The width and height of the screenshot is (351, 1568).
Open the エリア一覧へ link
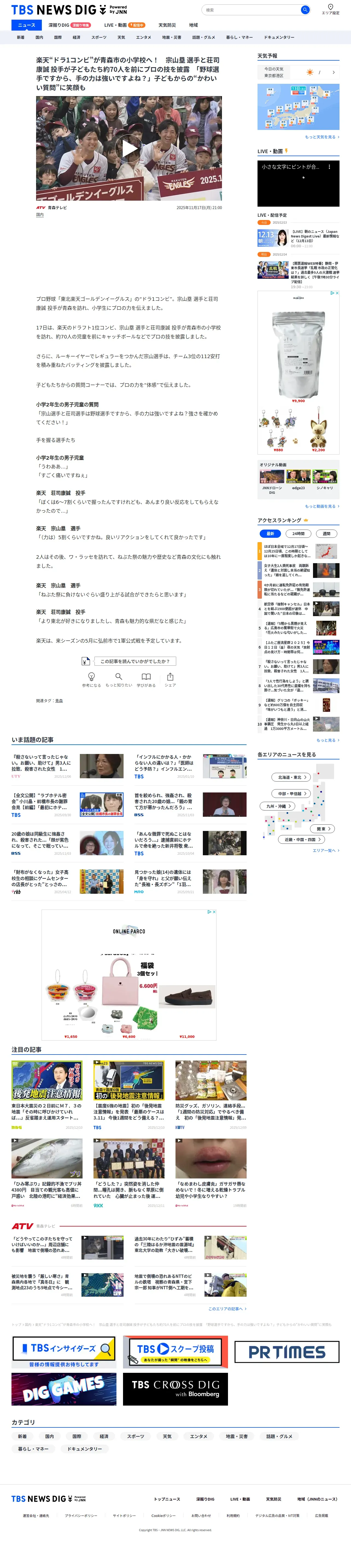(326, 850)
